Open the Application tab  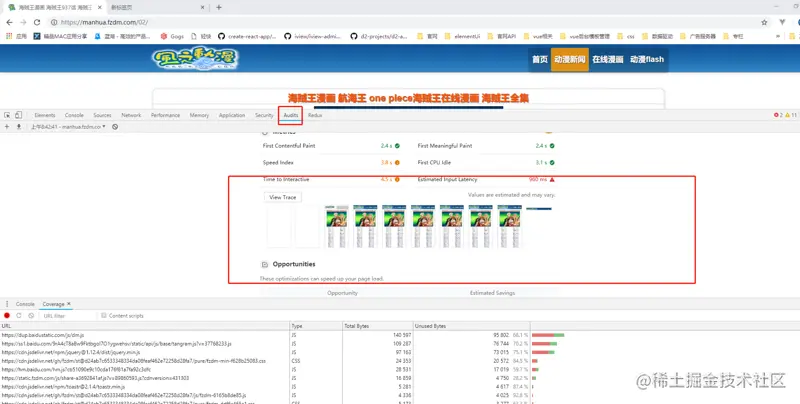[232, 115]
